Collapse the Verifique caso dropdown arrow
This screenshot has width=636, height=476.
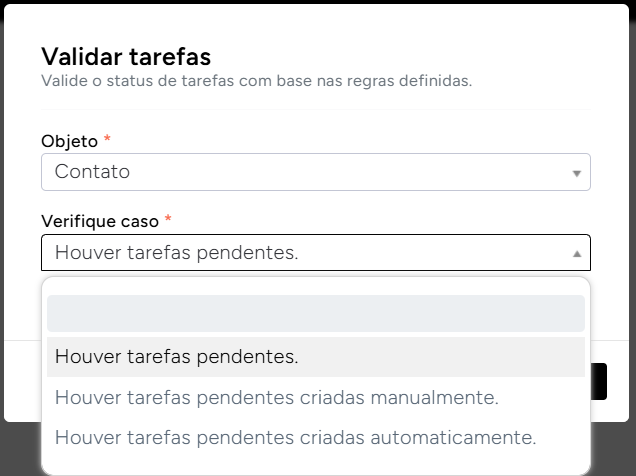pos(576,254)
